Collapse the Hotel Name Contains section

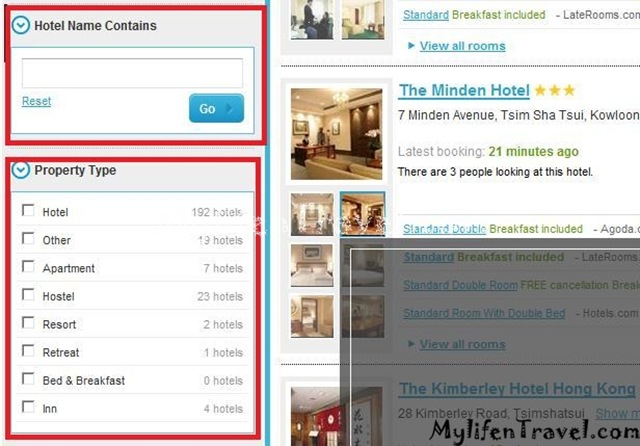[x=20, y=25]
